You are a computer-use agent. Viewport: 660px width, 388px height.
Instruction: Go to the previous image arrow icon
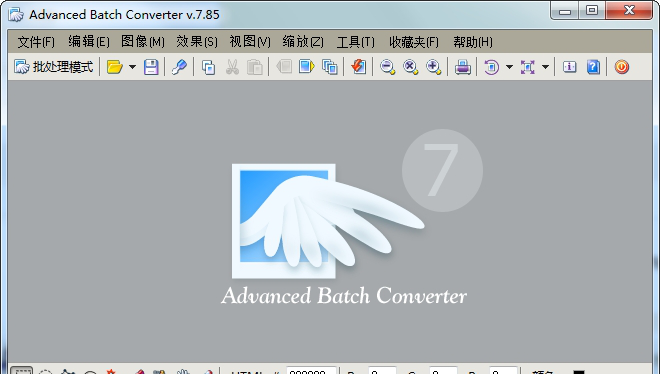tap(284, 66)
